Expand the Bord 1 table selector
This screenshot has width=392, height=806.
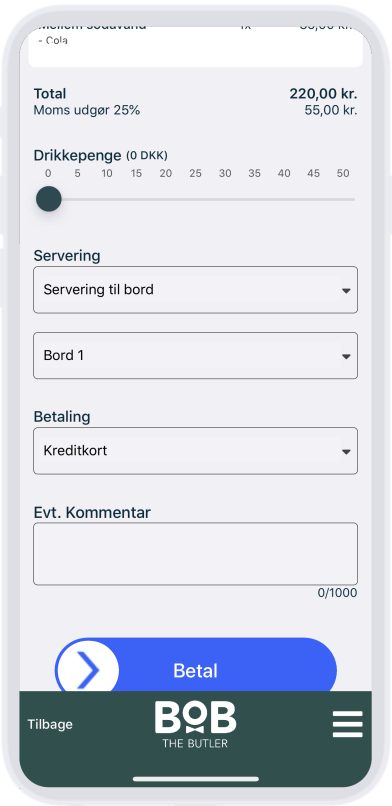(195, 356)
